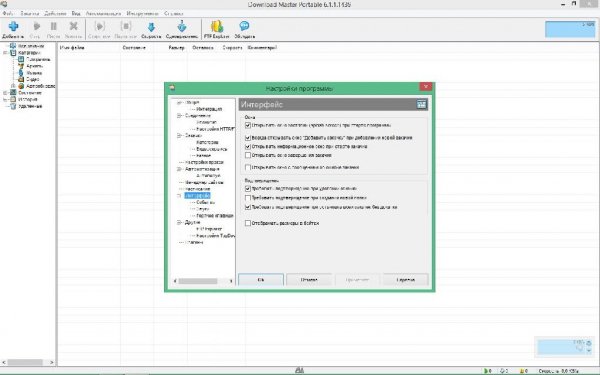Click the Удалить X icon in main toolbar
The width and height of the screenshot is (600, 375).
(73, 26)
